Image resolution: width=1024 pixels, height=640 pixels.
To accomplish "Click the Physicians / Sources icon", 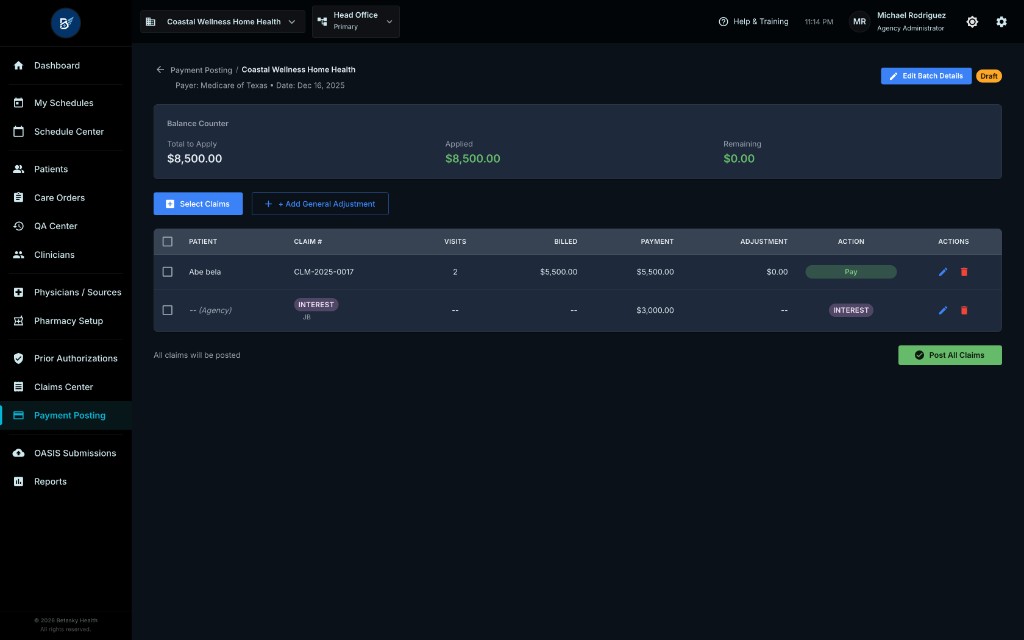I will pos(18,292).
